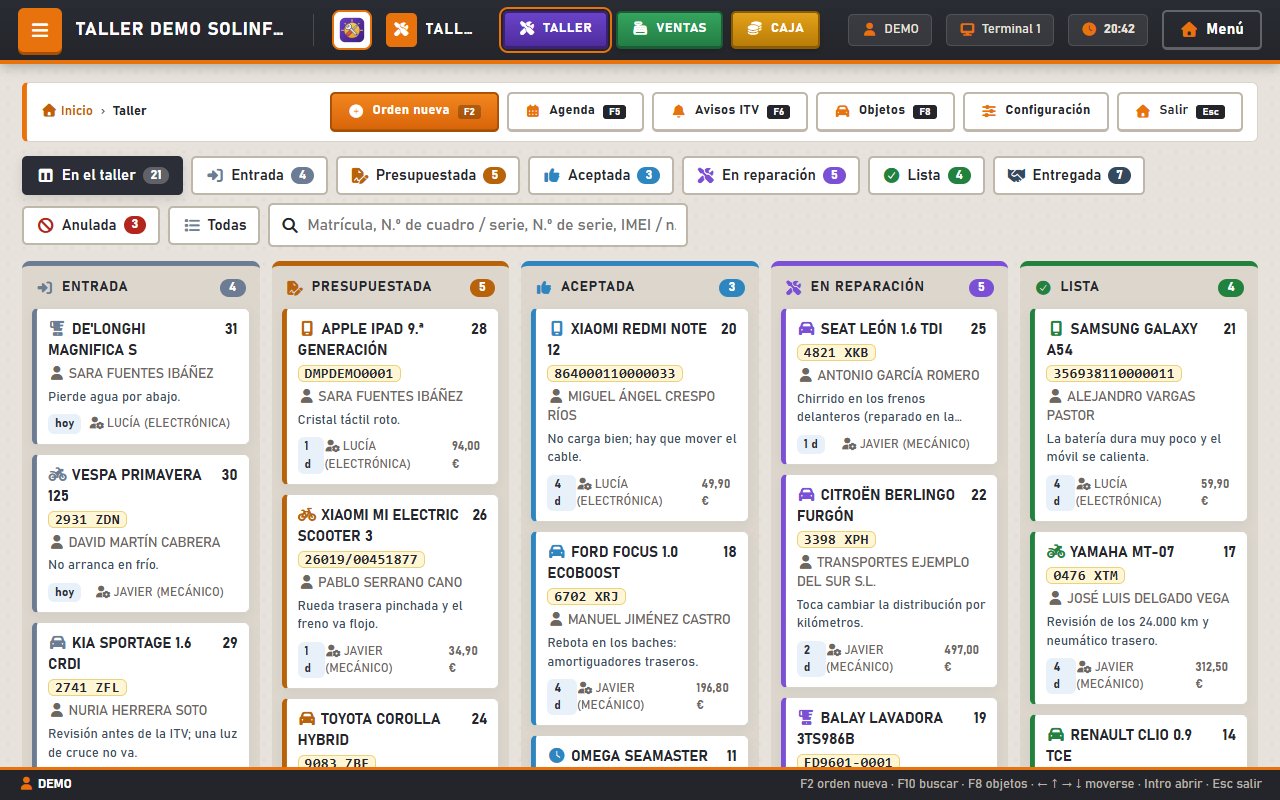Click the car icon on Seat León card
This screenshot has width=1280, height=800.
(806, 329)
